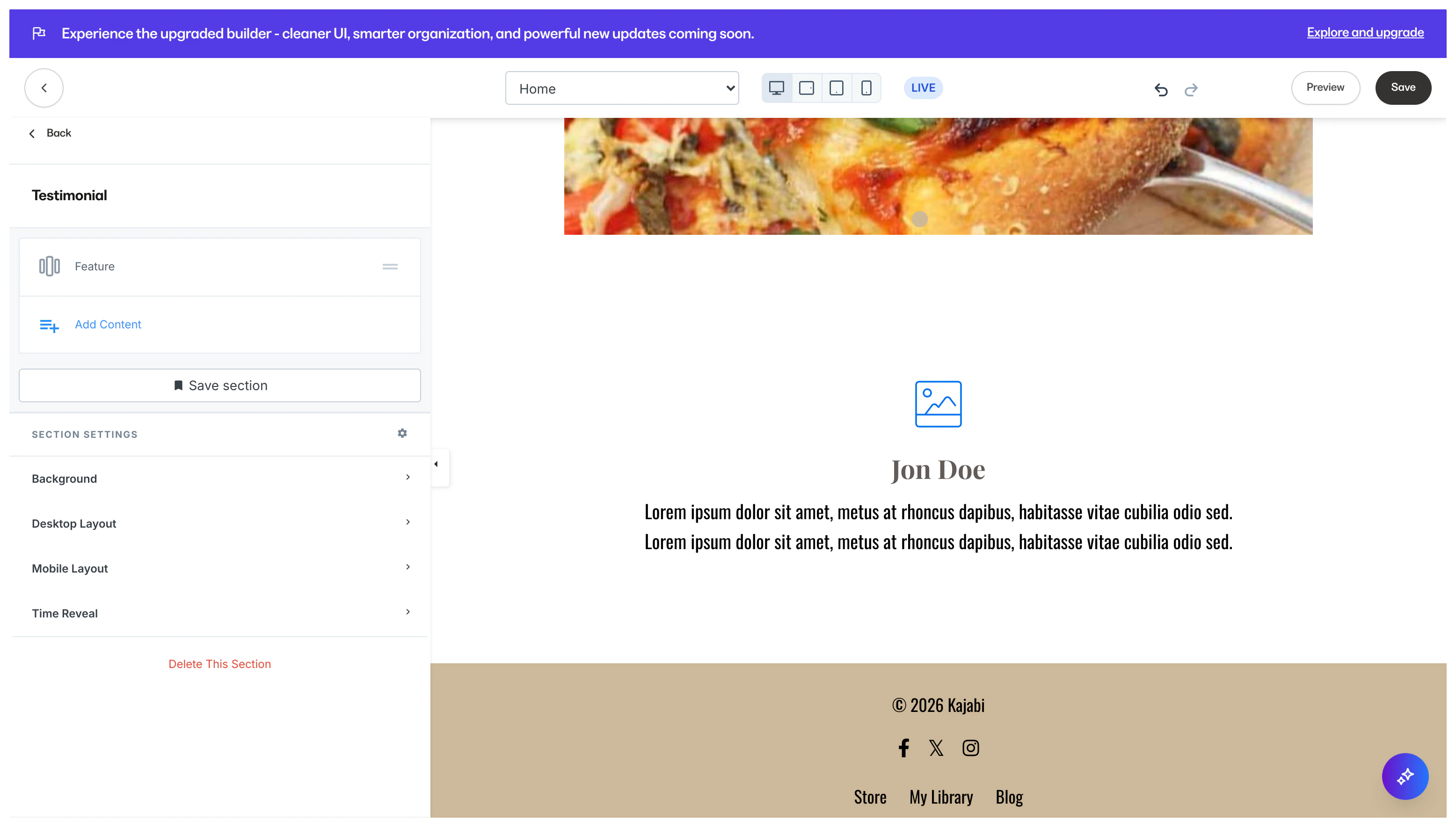Click the round back arrow button
The width and height of the screenshot is (1456, 827).
pyautogui.click(x=44, y=88)
